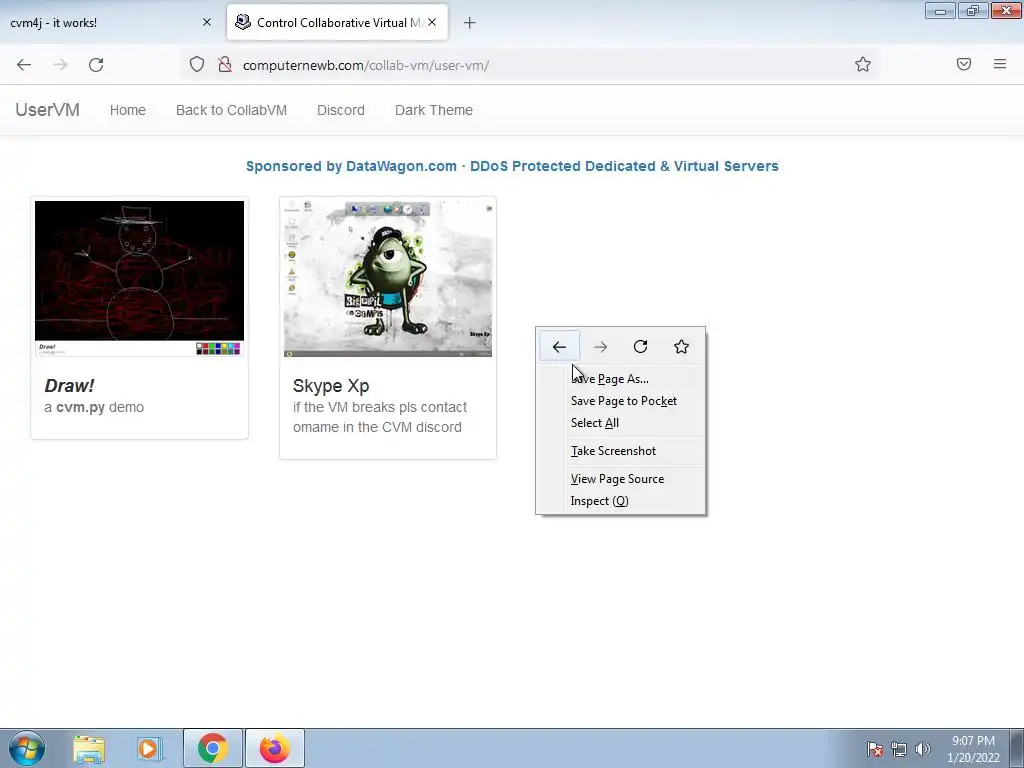Minimize the Firefox window
This screenshot has height=768, width=1024.
pyautogui.click(x=940, y=10)
